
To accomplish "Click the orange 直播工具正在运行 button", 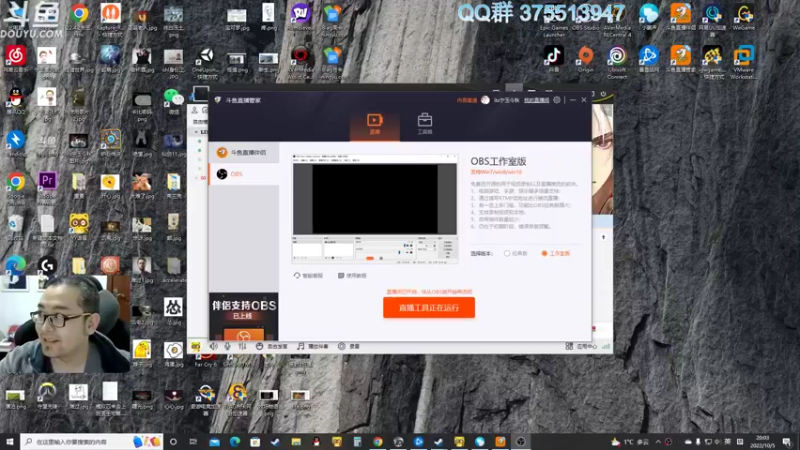I will pos(429,308).
